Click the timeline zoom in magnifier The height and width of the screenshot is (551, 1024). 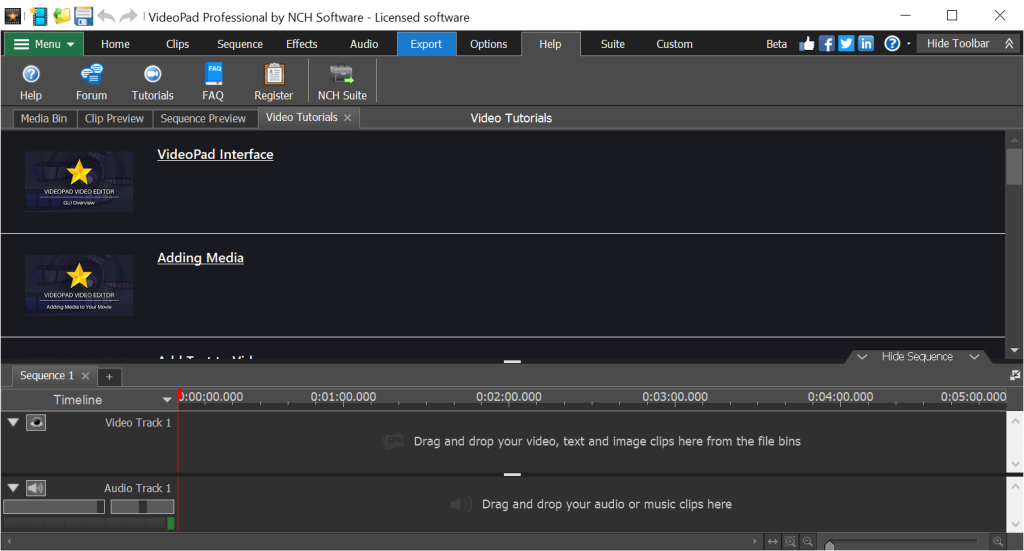(x=998, y=541)
